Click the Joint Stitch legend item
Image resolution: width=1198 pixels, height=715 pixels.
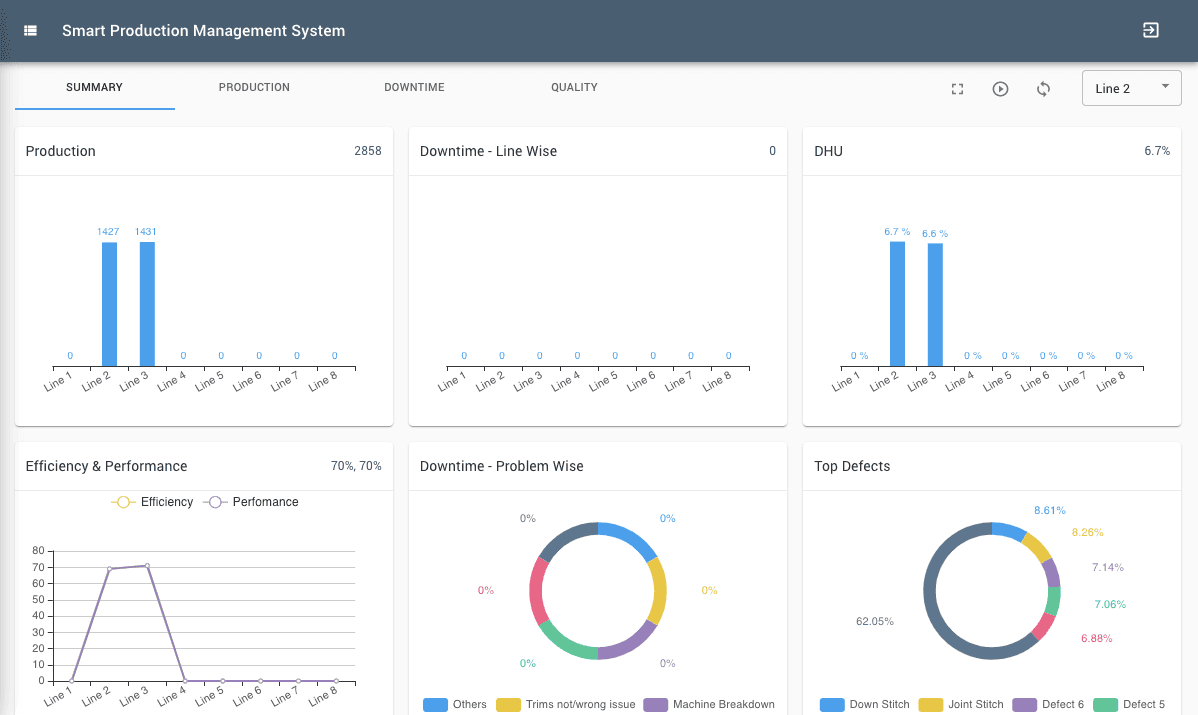coord(964,704)
